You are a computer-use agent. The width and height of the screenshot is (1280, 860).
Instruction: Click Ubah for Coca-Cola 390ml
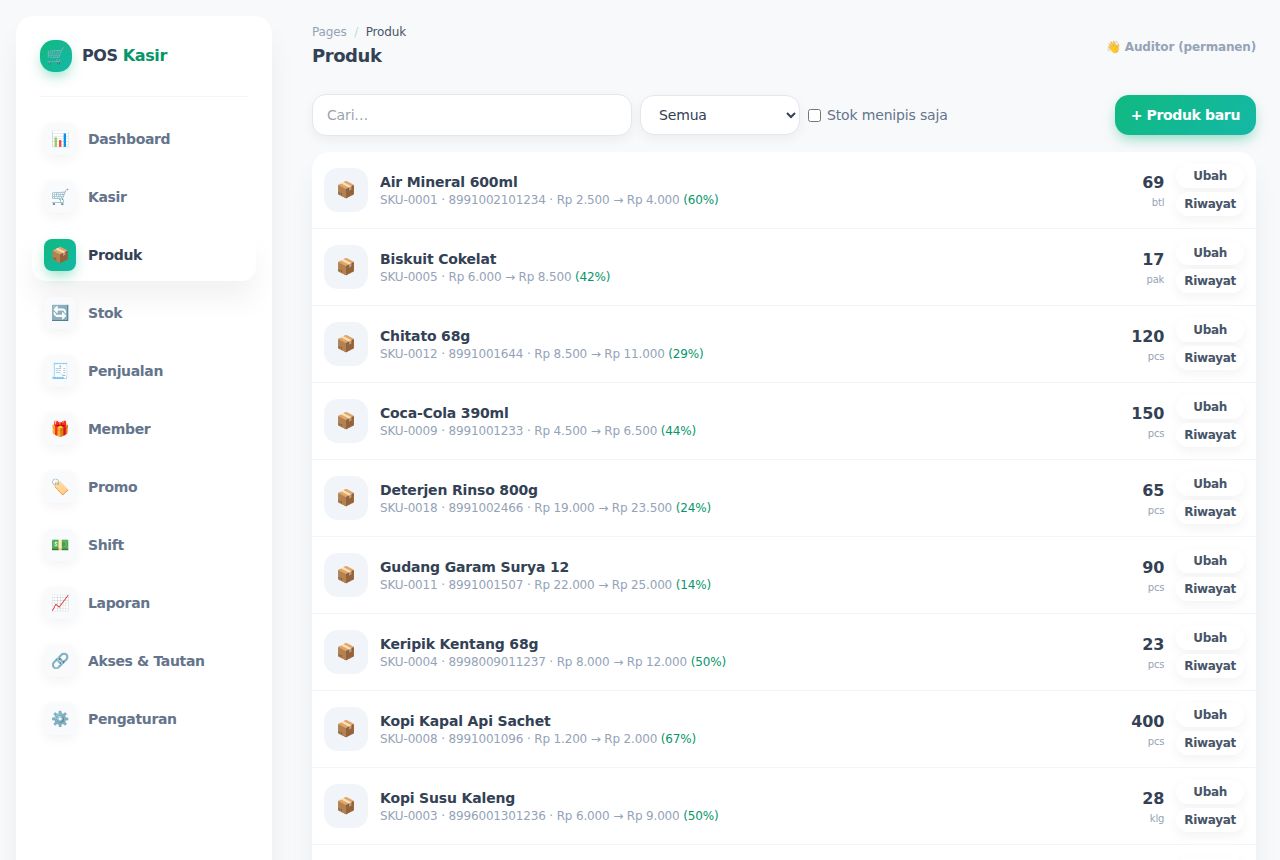pyautogui.click(x=1210, y=407)
